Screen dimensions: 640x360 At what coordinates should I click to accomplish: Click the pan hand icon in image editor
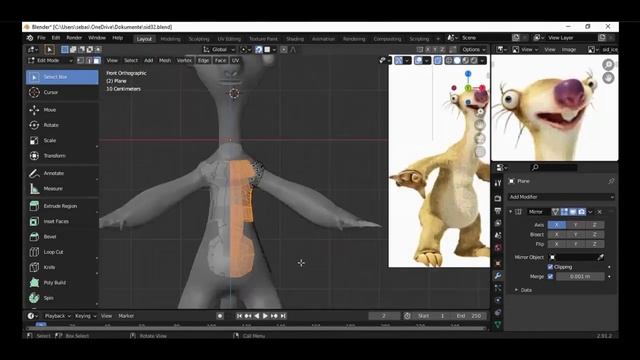(608, 78)
